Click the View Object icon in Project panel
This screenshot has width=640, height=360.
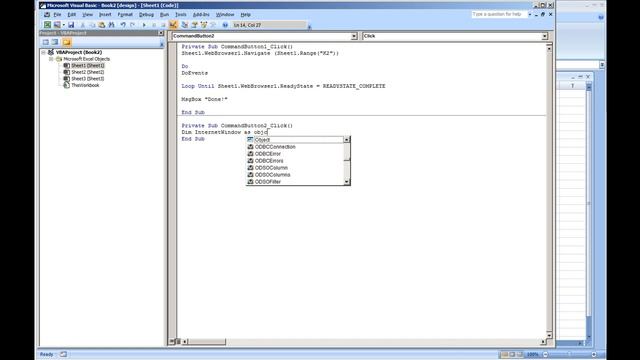coord(55,42)
